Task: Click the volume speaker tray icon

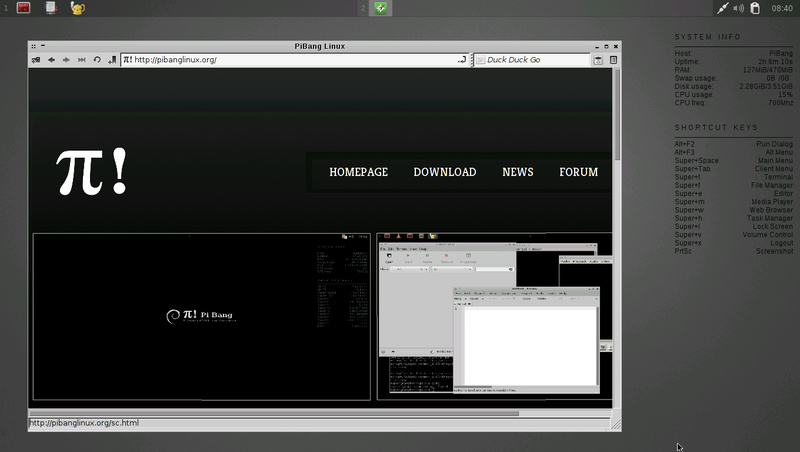Action: [x=738, y=8]
